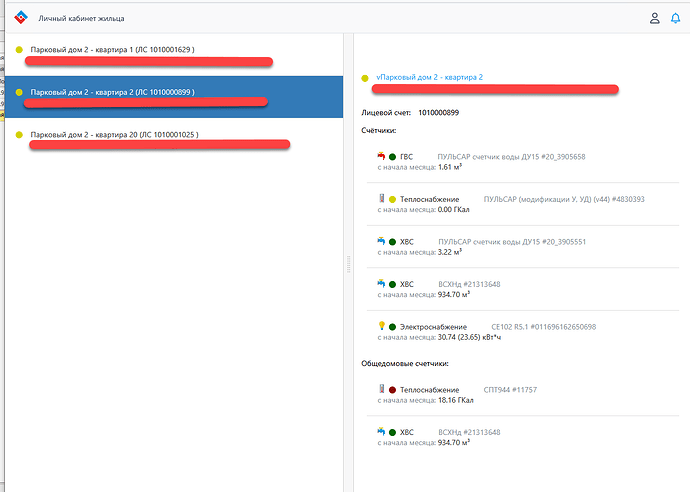Click the yellow status dot beside квартира 1
The width and height of the screenshot is (690, 492).
coord(20,49)
